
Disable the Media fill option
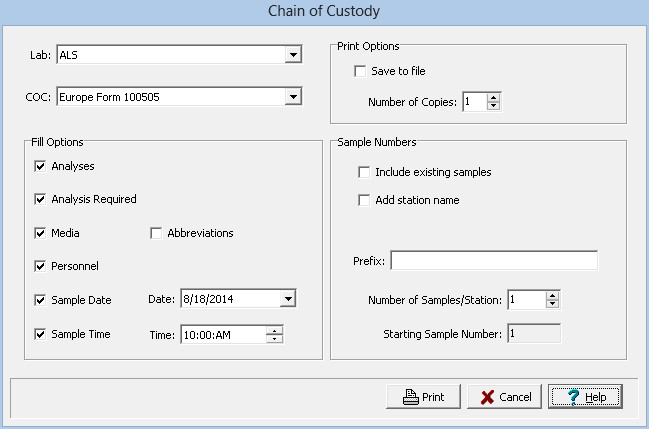(x=41, y=233)
